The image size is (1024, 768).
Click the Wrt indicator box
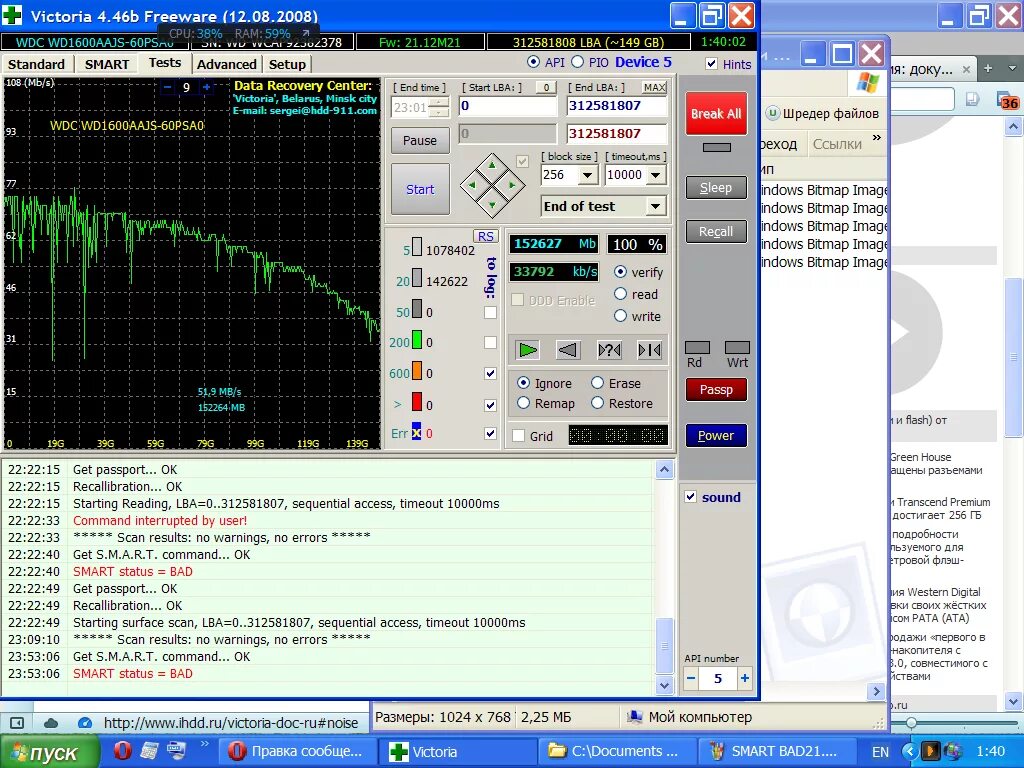click(x=737, y=347)
